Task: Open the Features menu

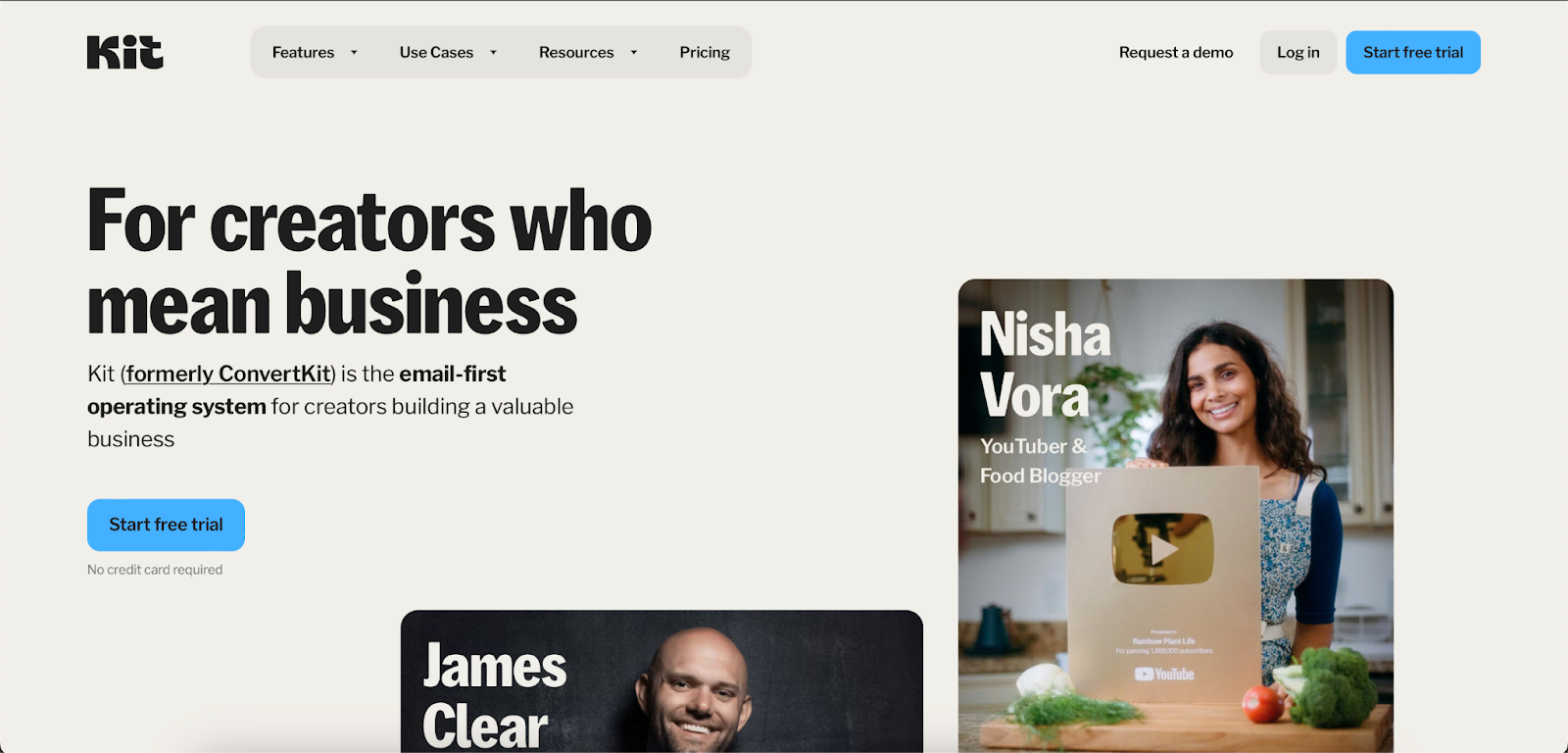Action: [x=315, y=52]
